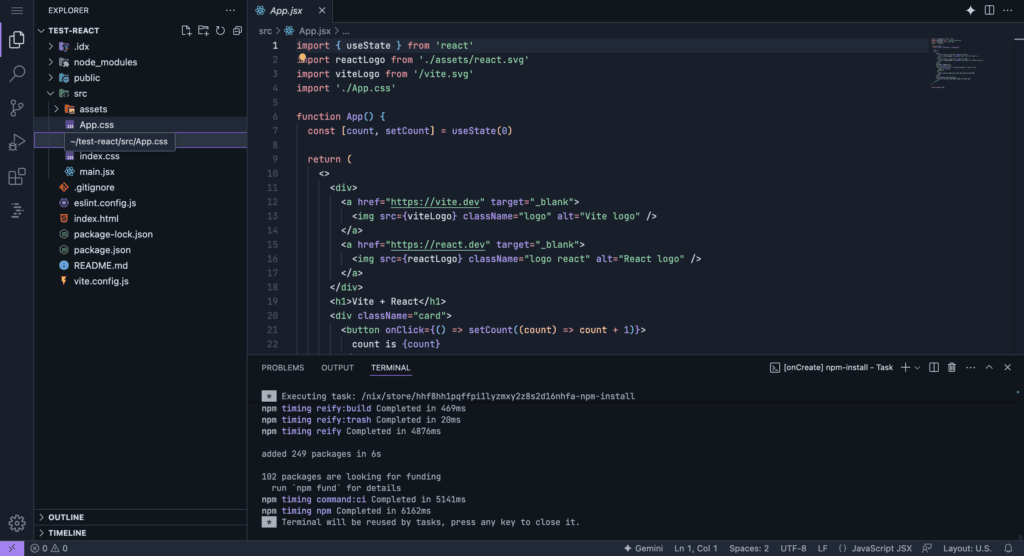Image resolution: width=1024 pixels, height=556 pixels.
Task: Split the editor to the right
Action: [989, 10]
